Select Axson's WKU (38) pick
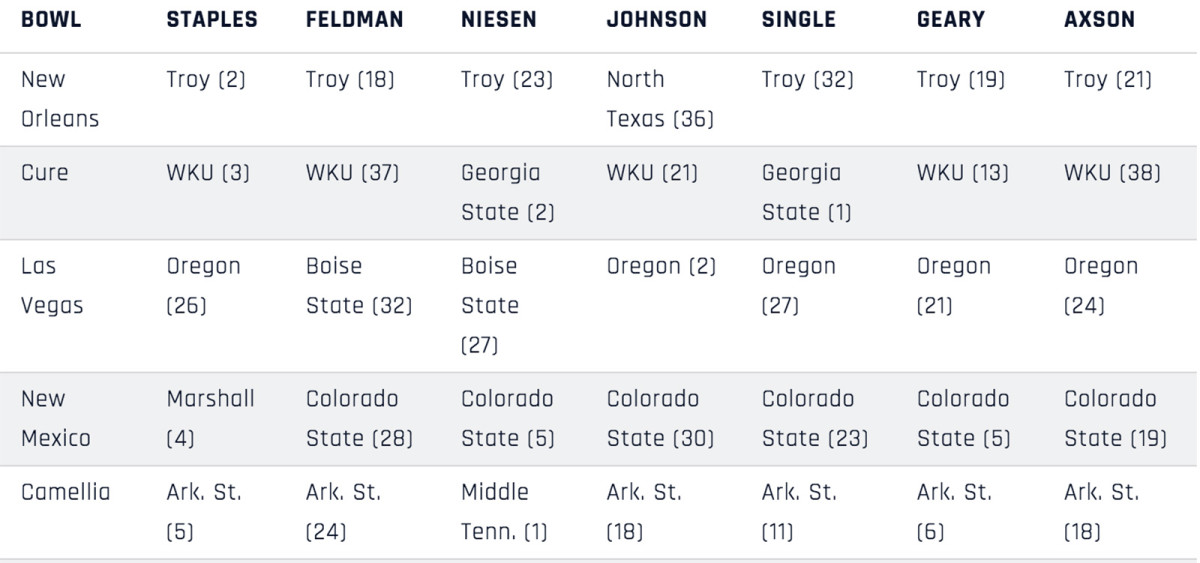The height and width of the screenshot is (563, 1200). coord(1112,173)
